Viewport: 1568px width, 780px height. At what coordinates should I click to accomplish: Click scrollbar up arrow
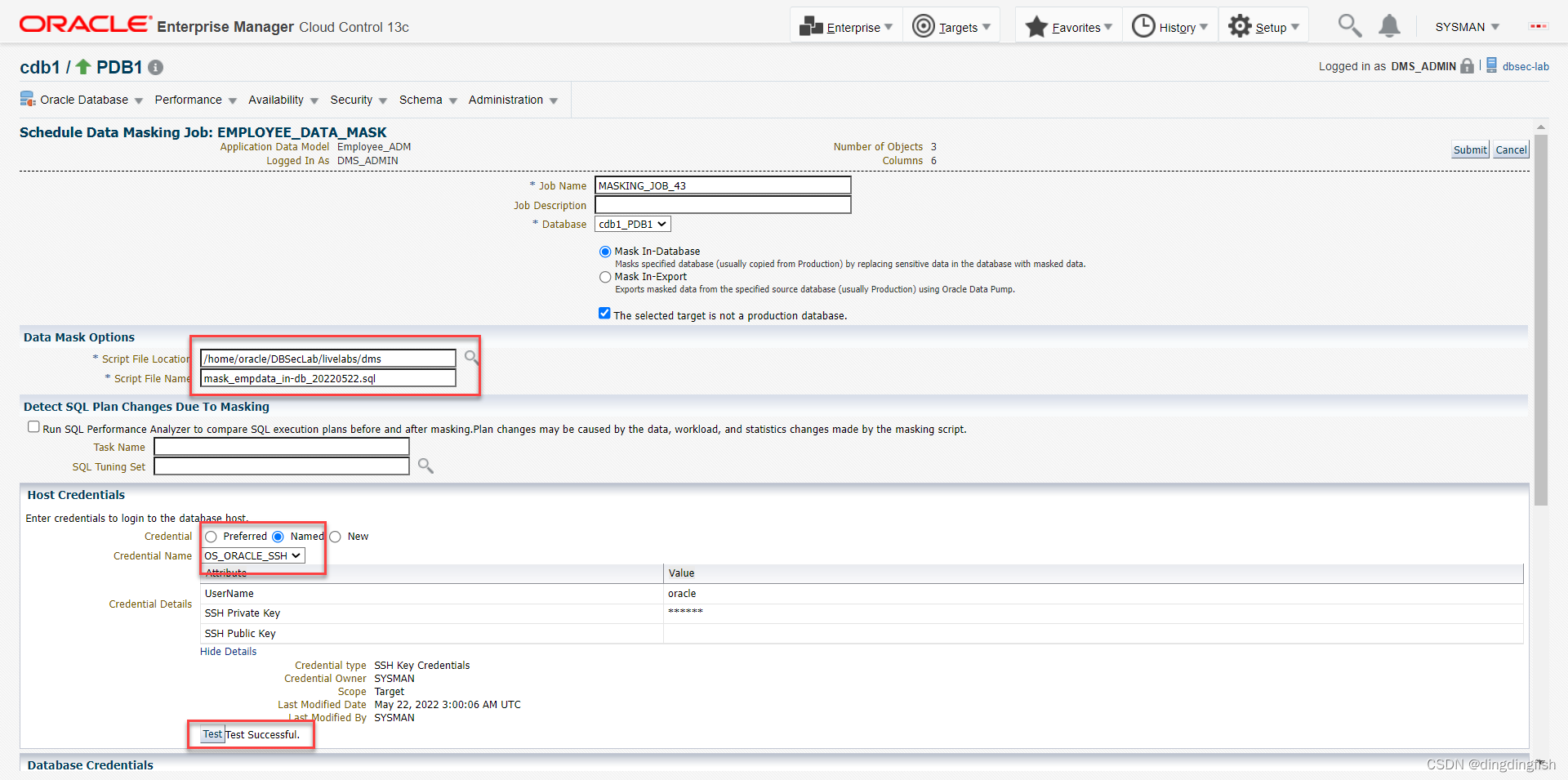click(1541, 128)
